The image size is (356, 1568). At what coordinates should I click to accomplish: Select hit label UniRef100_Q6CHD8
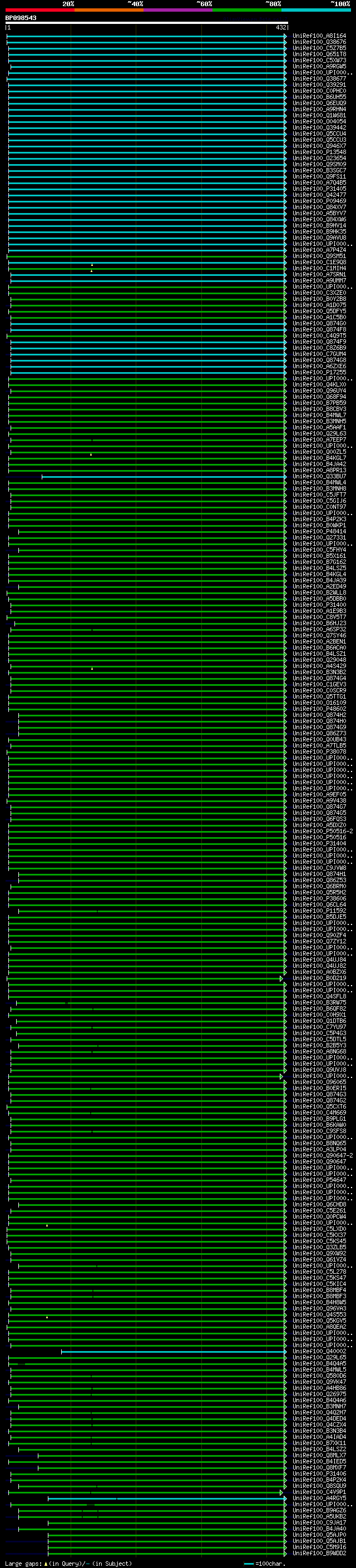[319, 1205]
